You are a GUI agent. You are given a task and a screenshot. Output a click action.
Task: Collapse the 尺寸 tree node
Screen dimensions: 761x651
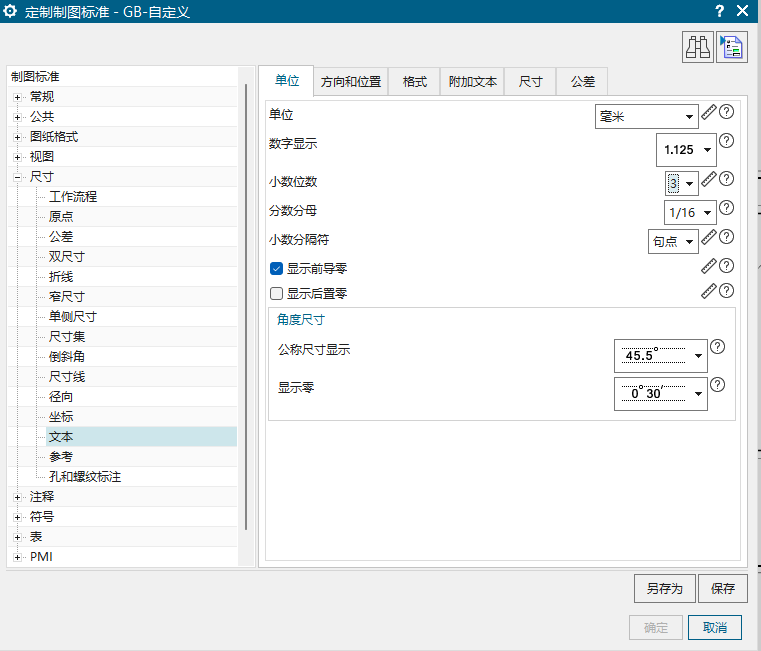(17, 178)
